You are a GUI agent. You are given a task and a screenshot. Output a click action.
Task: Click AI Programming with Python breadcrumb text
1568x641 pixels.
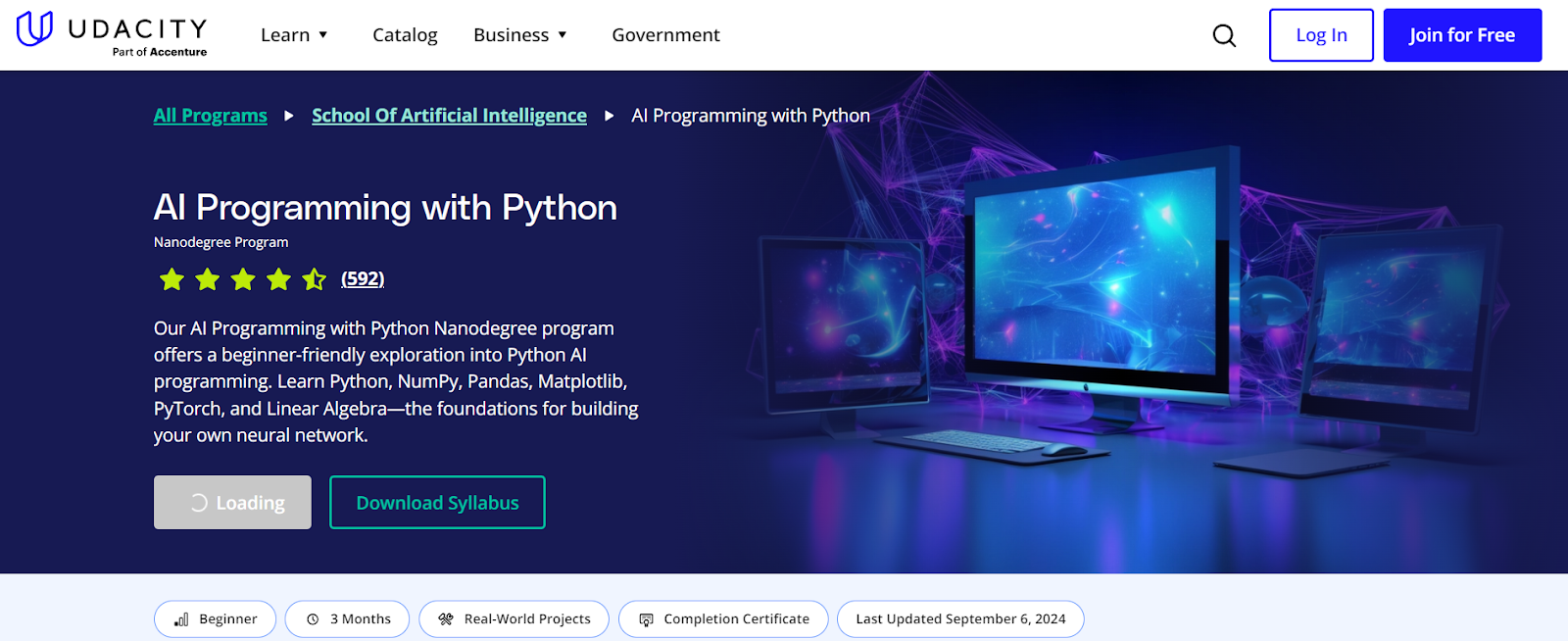coord(751,116)
